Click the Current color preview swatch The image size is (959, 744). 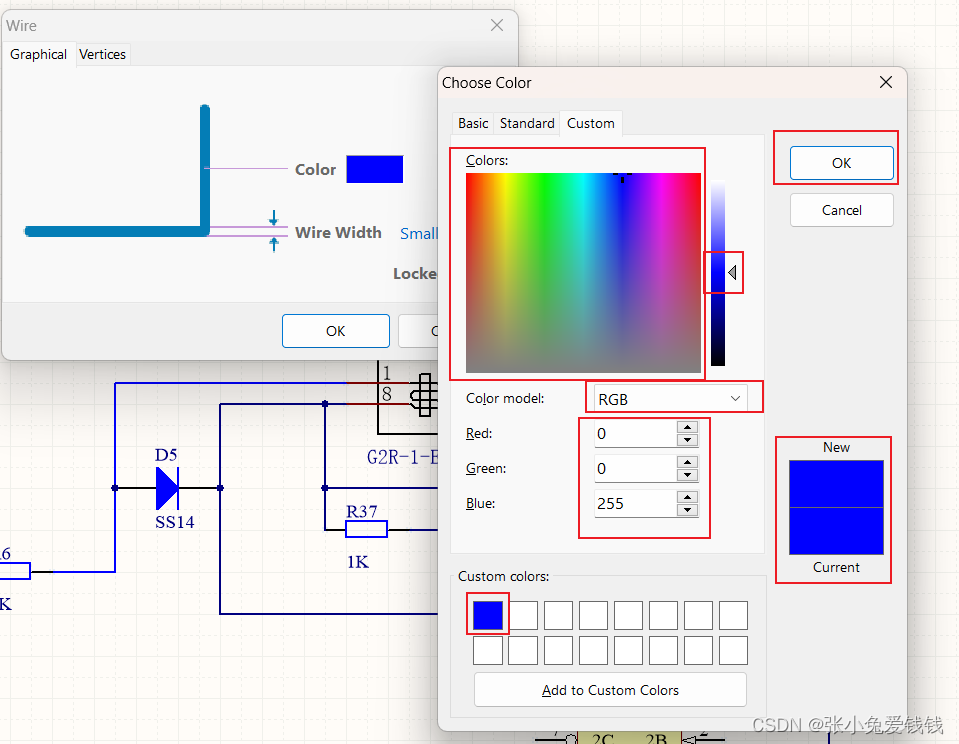(x=836, y=531)
